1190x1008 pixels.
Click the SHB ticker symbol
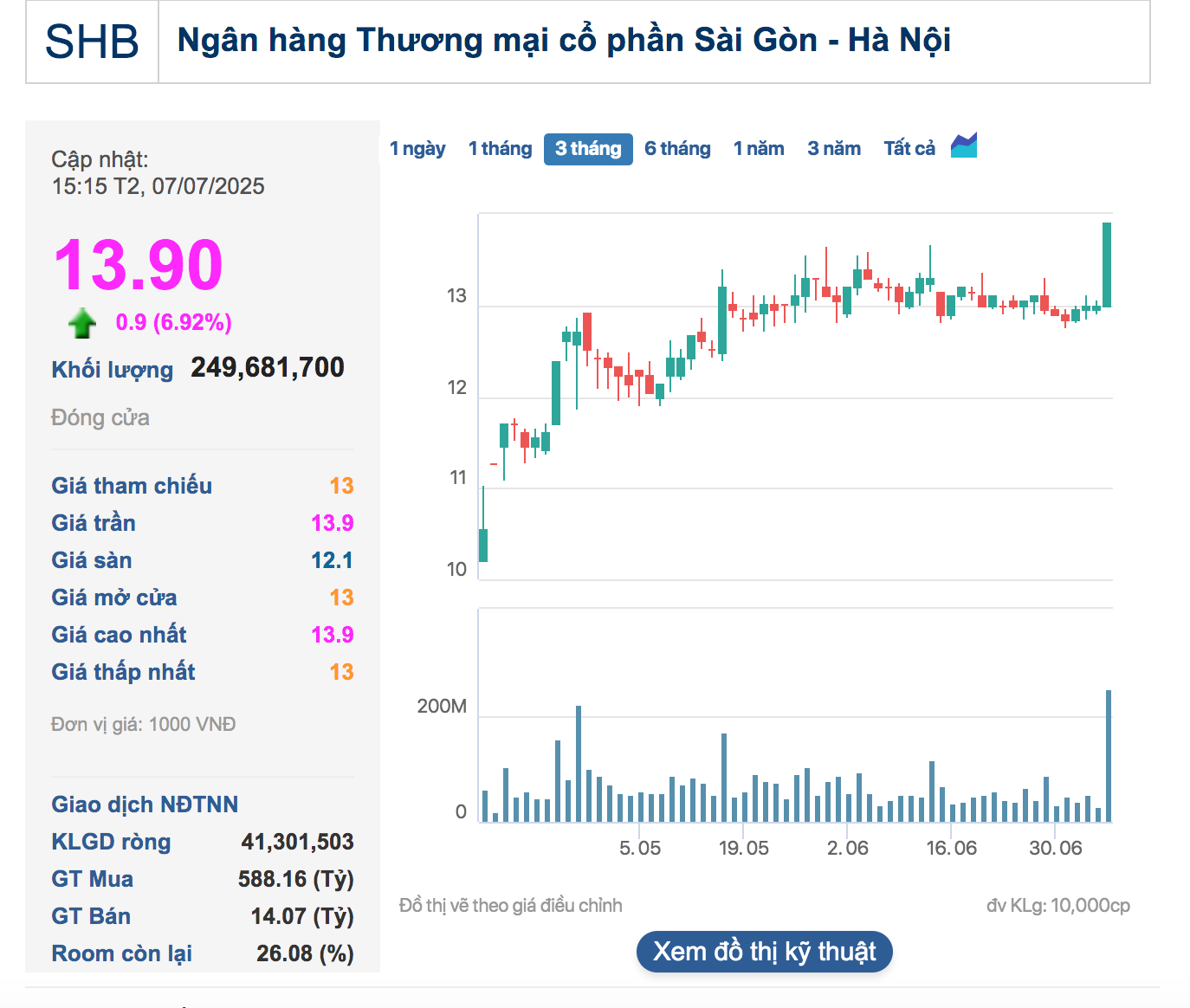(92, 42)
